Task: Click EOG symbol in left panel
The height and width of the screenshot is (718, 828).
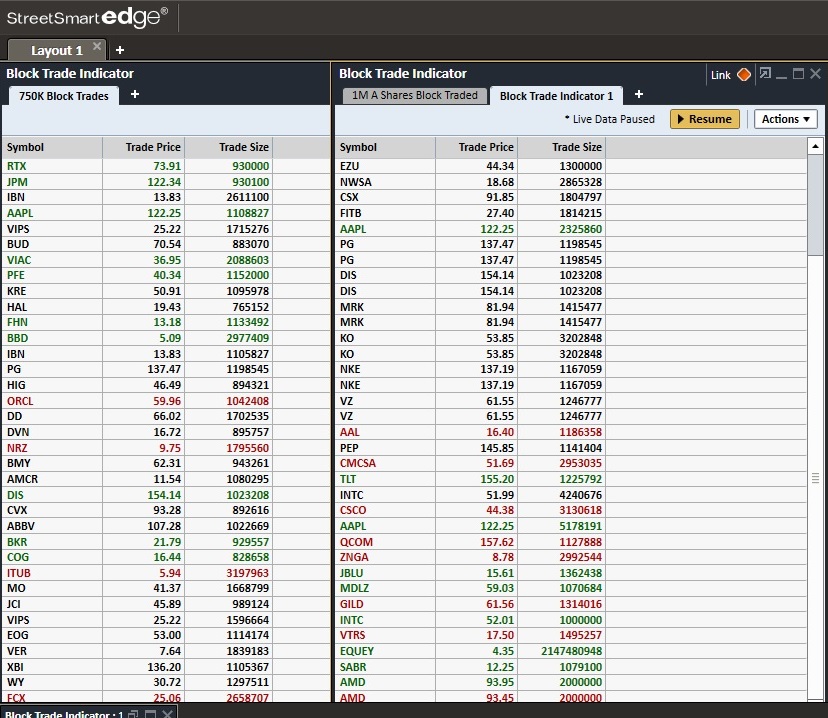Action: tap(17, 635)
